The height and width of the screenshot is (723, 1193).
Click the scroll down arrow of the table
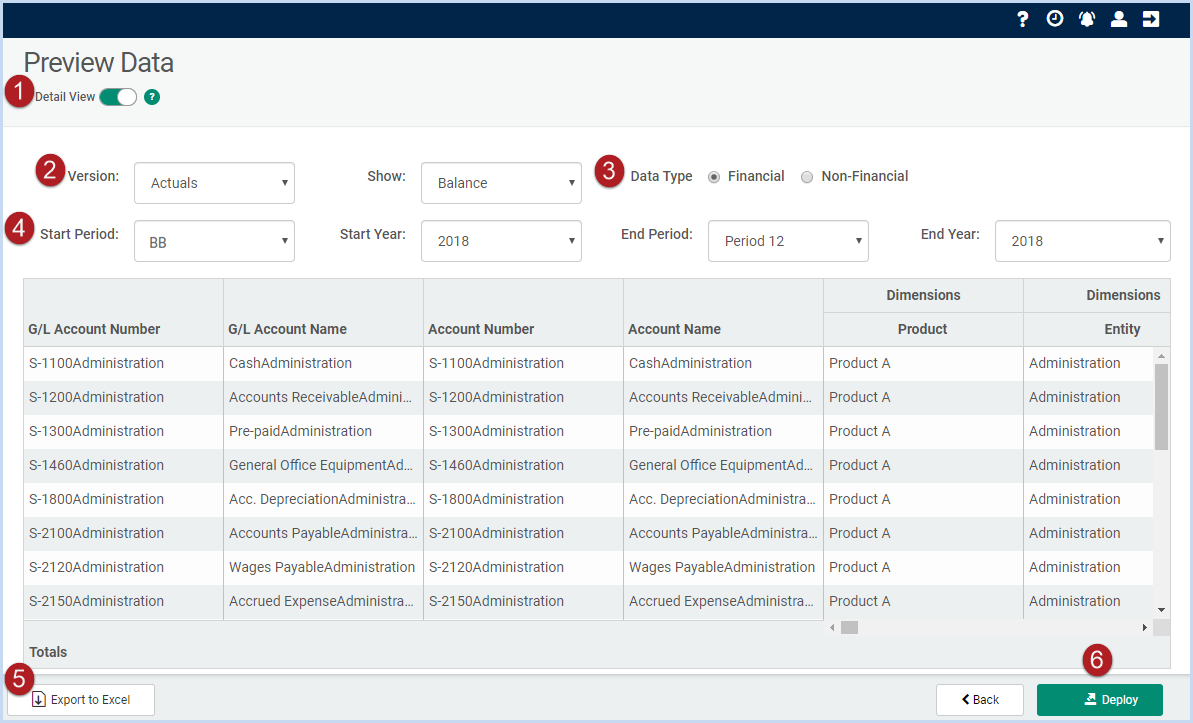(x=1161, y=610)
